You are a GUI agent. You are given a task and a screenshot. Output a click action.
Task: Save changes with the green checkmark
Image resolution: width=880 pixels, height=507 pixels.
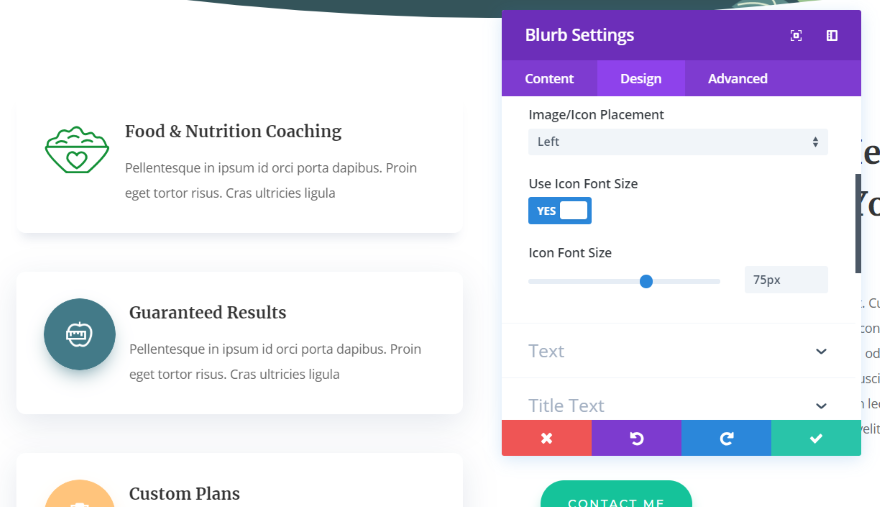(816, 438)
